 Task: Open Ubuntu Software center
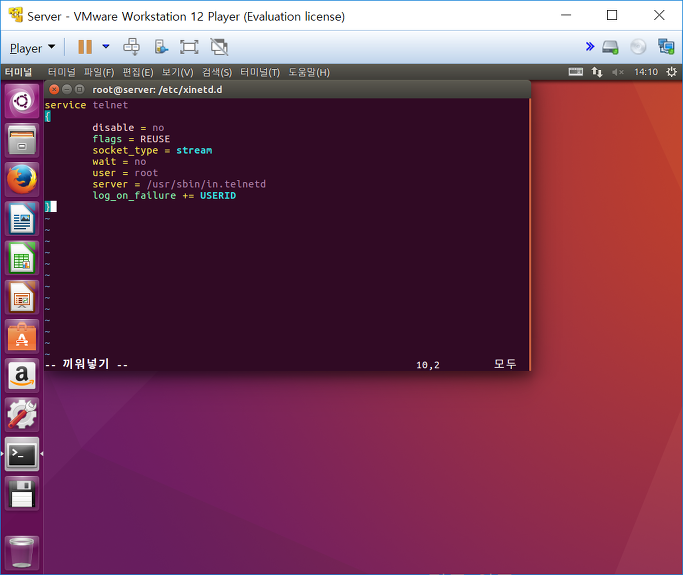click(x=22, y=336)
